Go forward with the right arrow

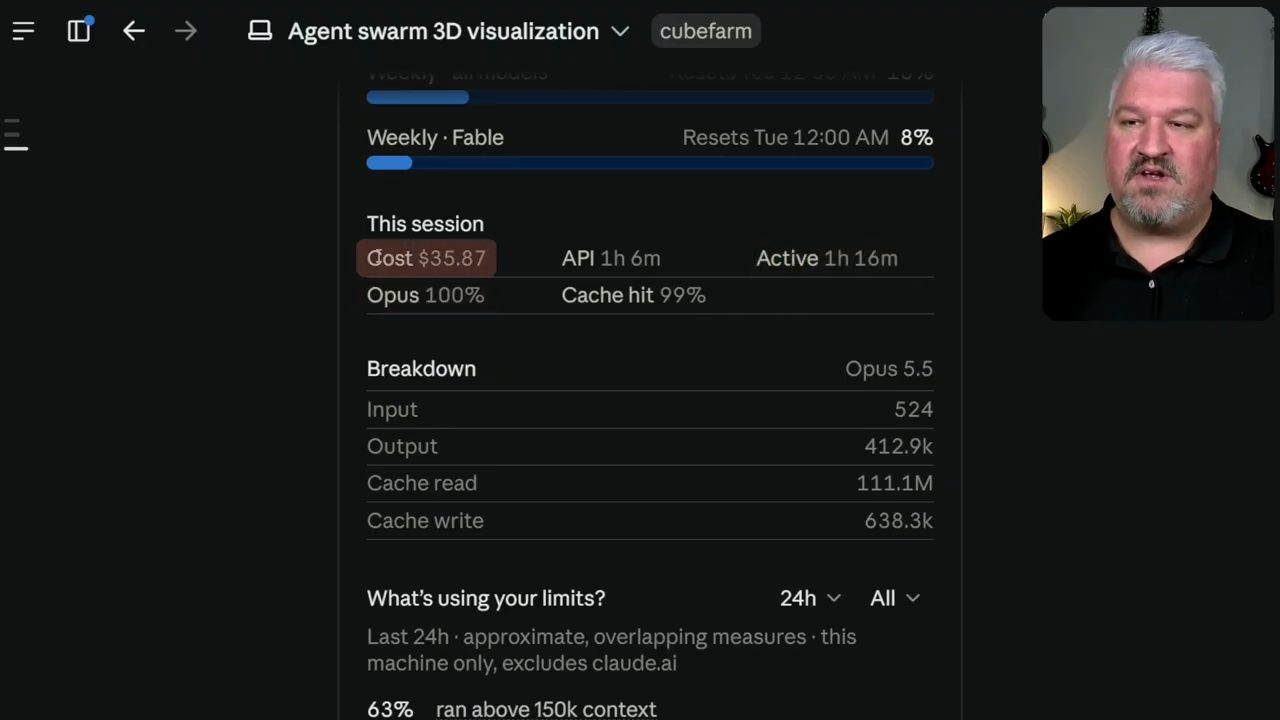tap(186, 31)
